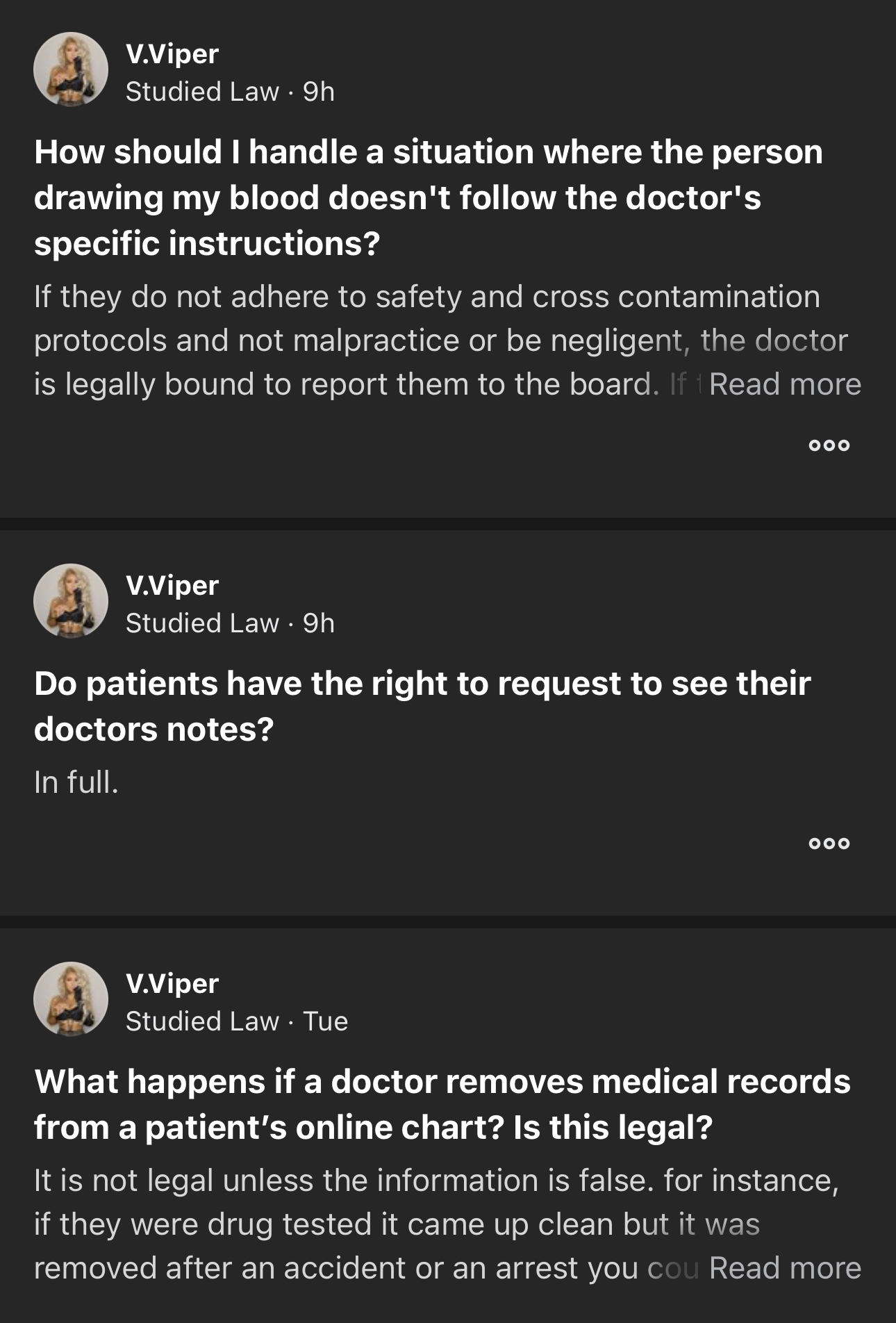Open V.Viper profile name in second post
Screen dimensions: 896x1323
click(172, 586)
